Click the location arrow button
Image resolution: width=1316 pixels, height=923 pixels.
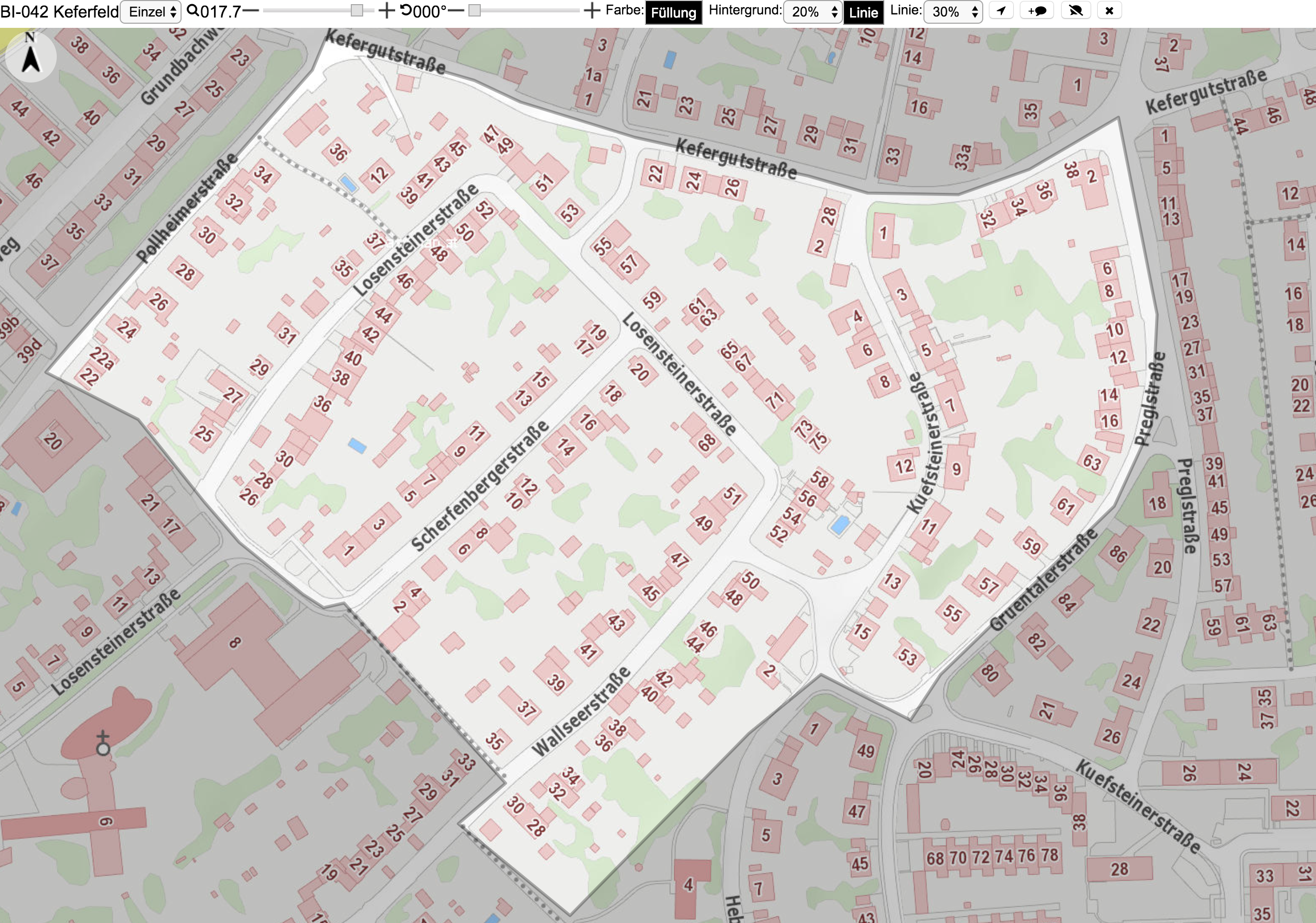click(1001, 11)
